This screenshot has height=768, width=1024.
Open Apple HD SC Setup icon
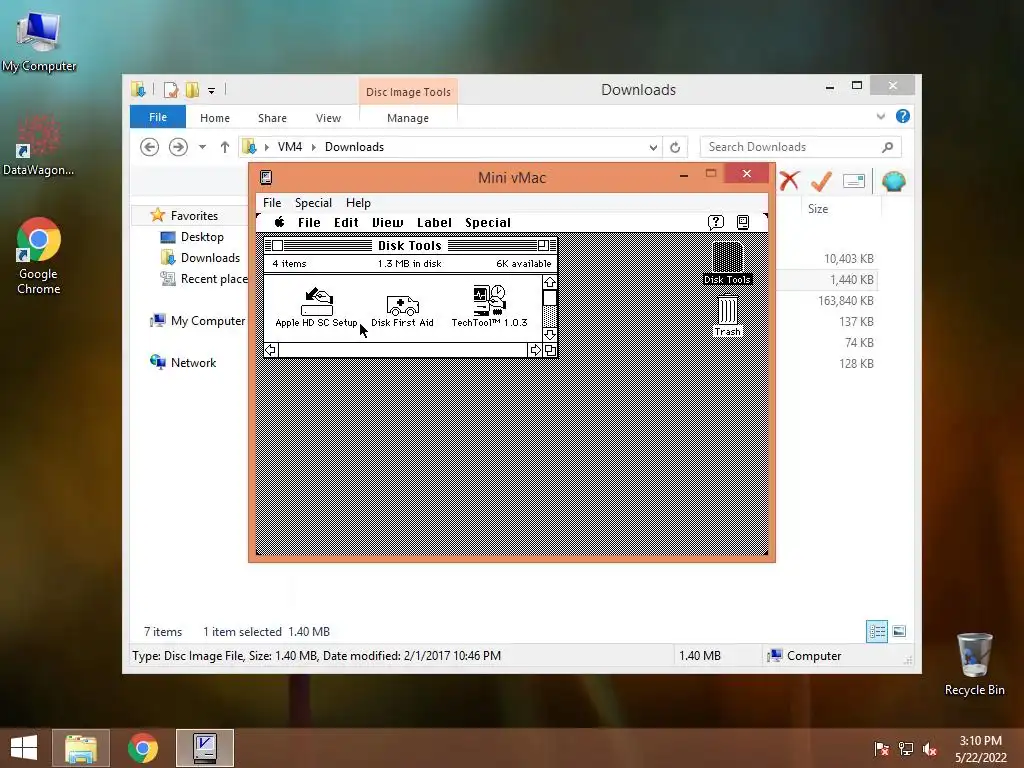pos(317,302)
